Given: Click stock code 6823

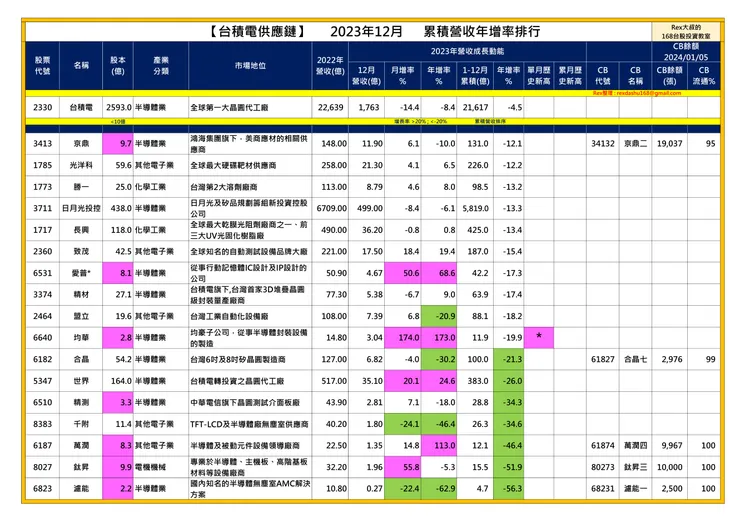Looking at the screenshot, I should tap(42, 489).
